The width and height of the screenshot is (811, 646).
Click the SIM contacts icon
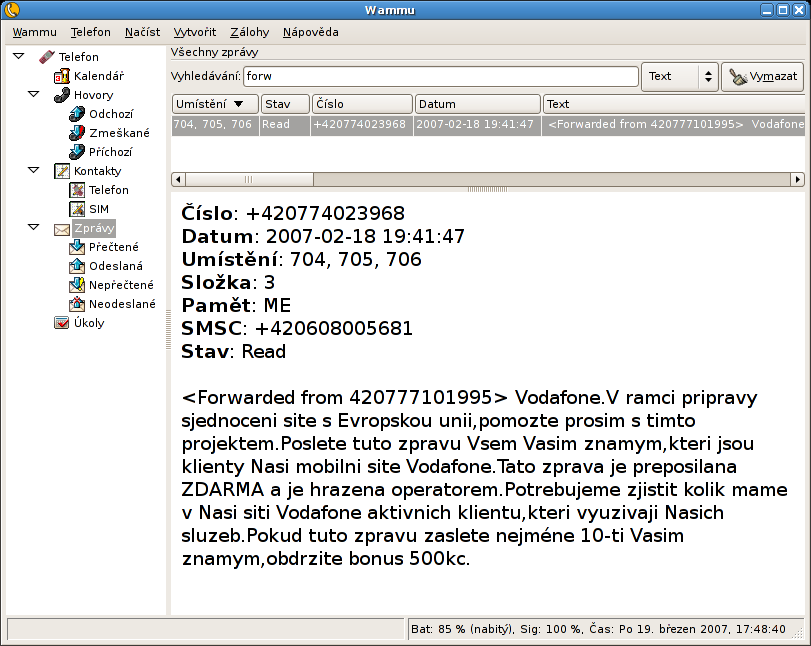point(77,209)
